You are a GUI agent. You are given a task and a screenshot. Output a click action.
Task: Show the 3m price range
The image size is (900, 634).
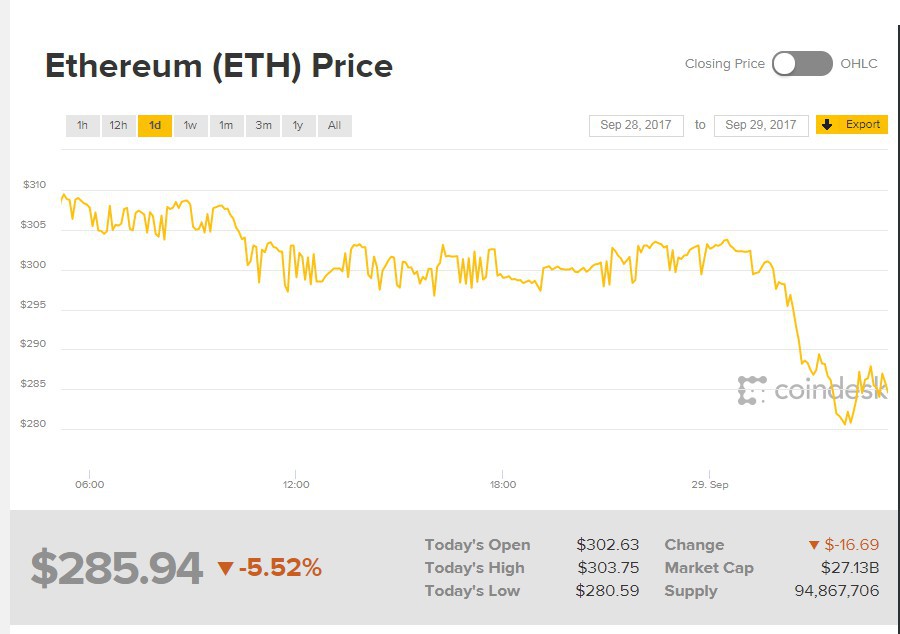[x=263, y=126]
